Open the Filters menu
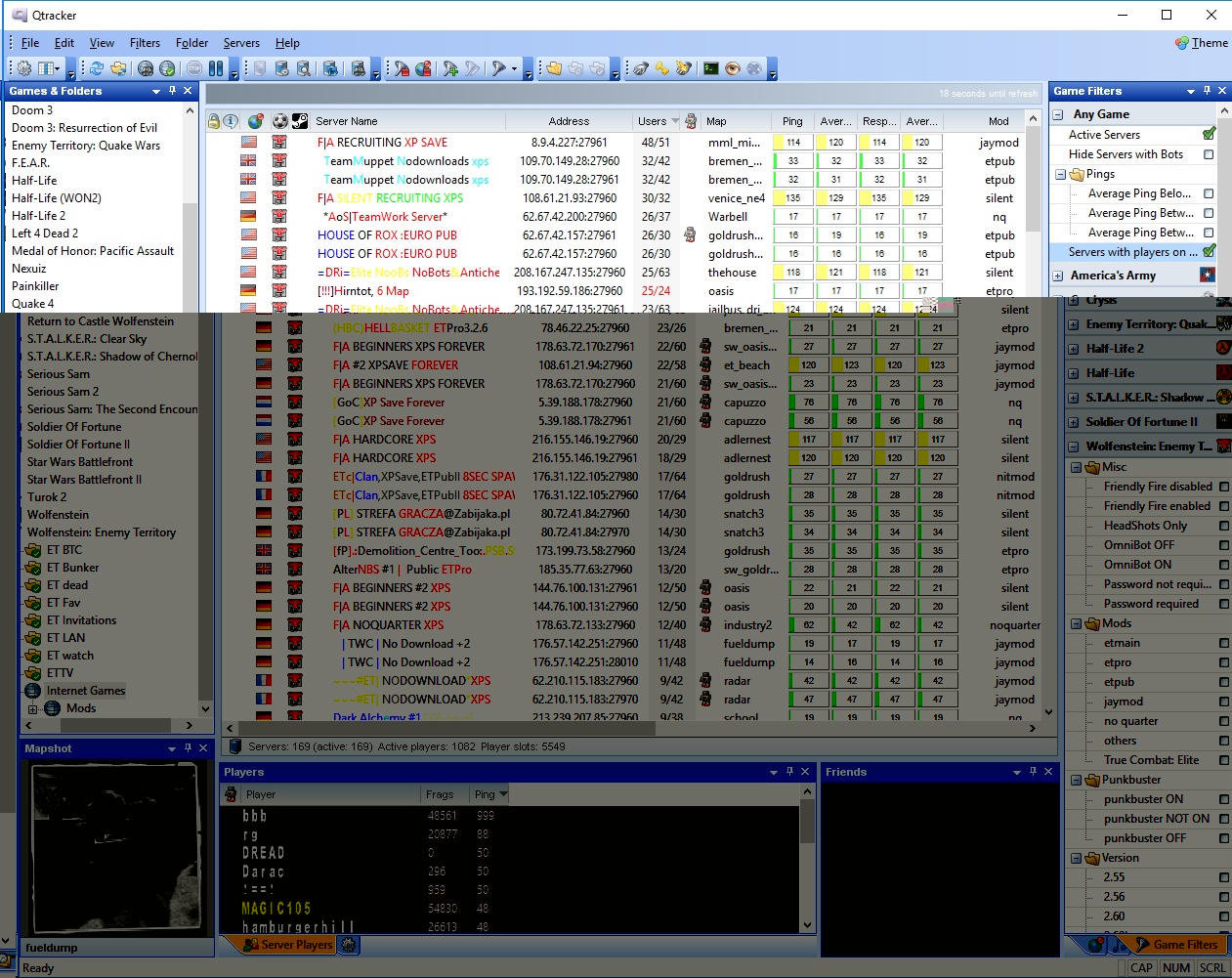Viewport: 1232px width, 978px height. click(145, 43)
